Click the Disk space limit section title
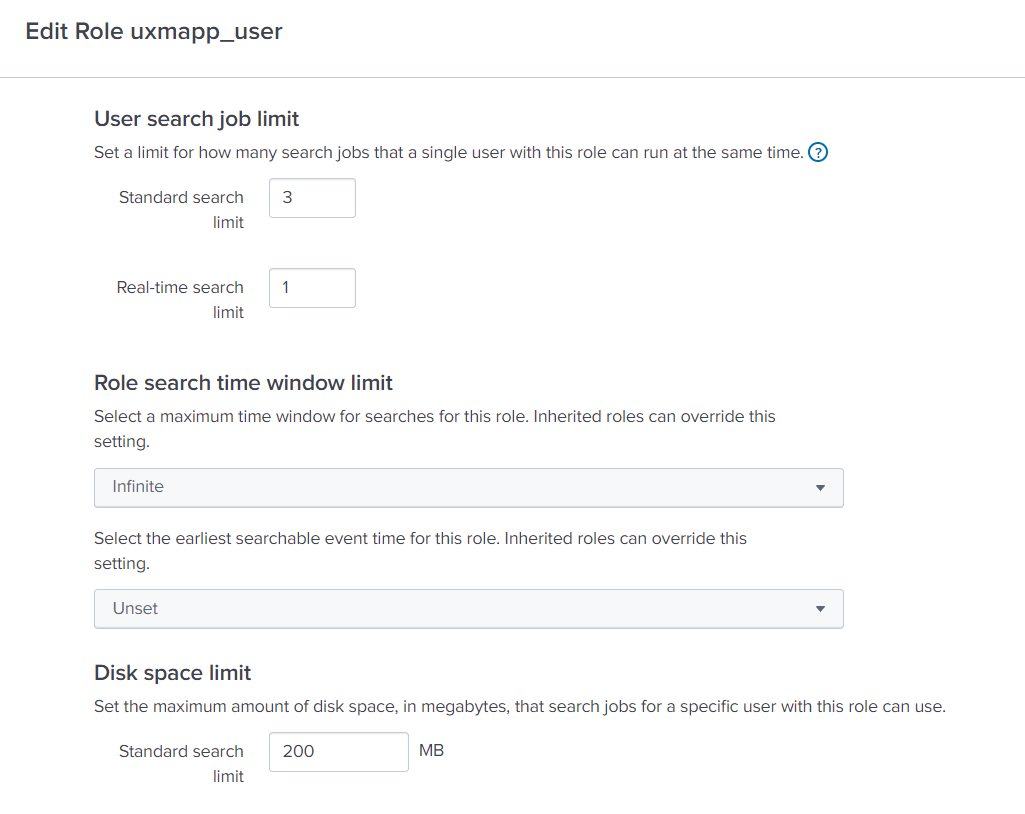 click(x=172, y=673)
